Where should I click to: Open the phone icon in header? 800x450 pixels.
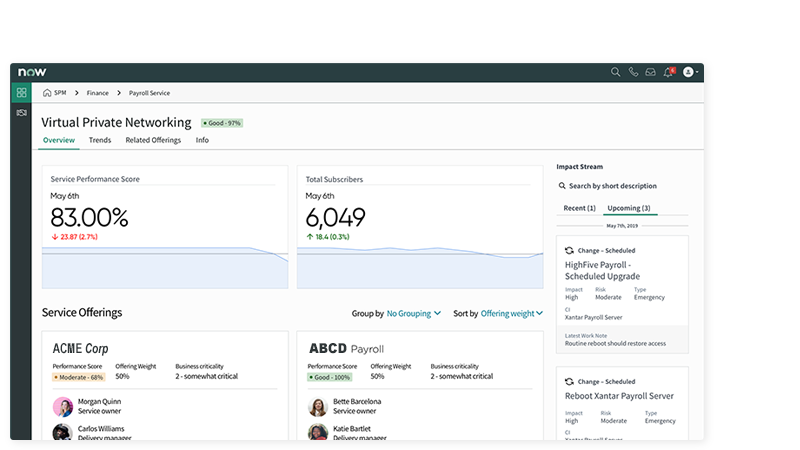point(633,72)
